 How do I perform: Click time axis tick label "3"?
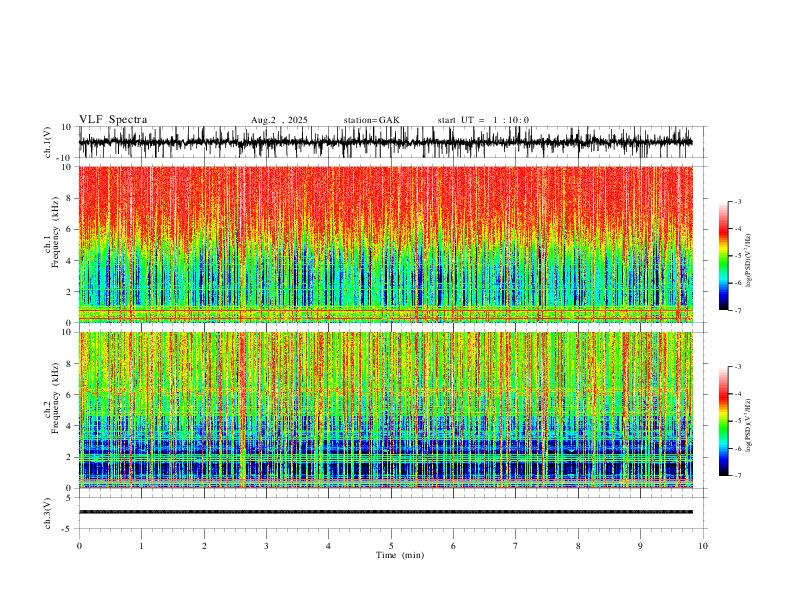[x=266, y=546]
